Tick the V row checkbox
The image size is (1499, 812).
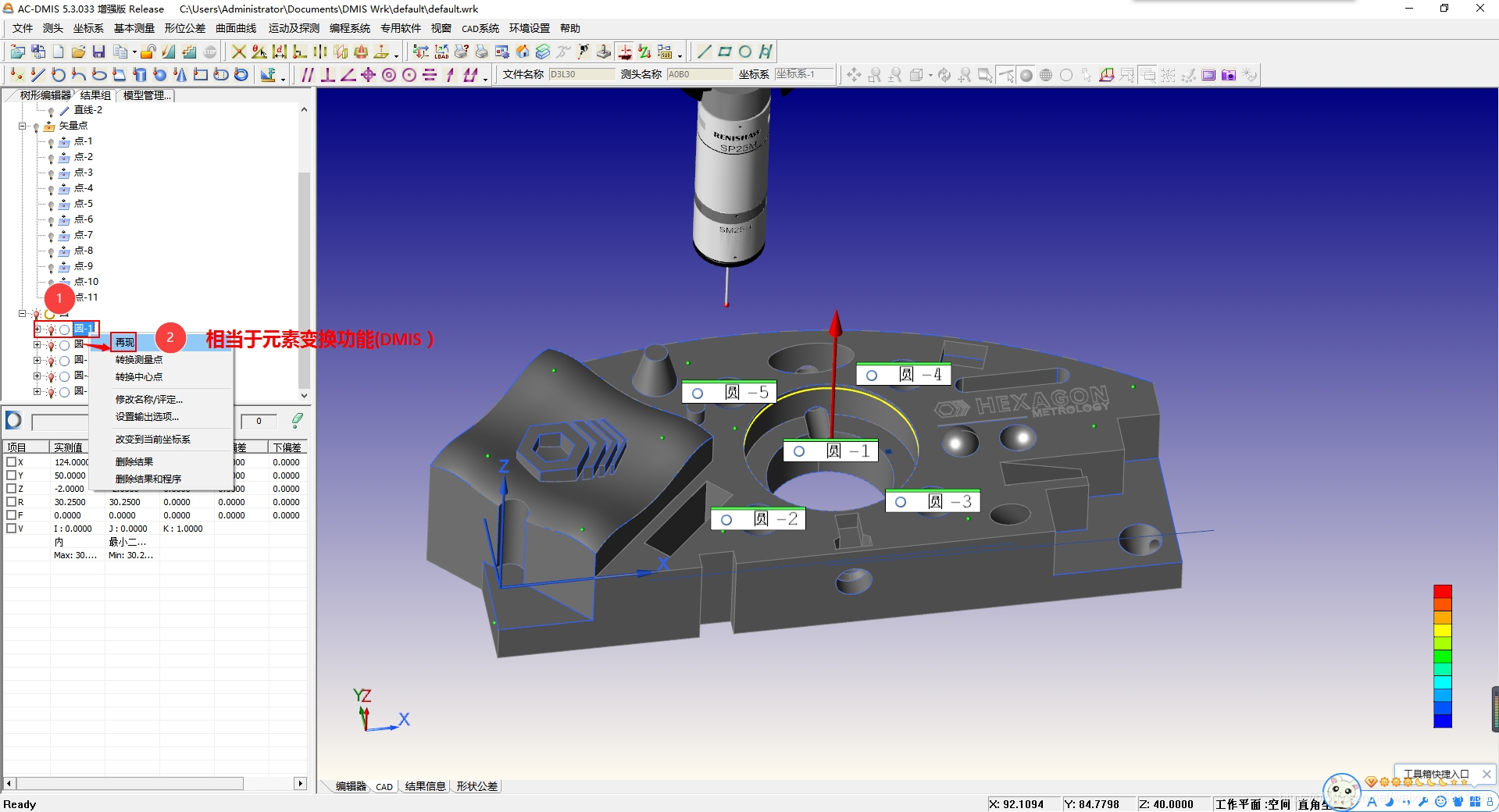pyautogui.click(x=12, y=528)
